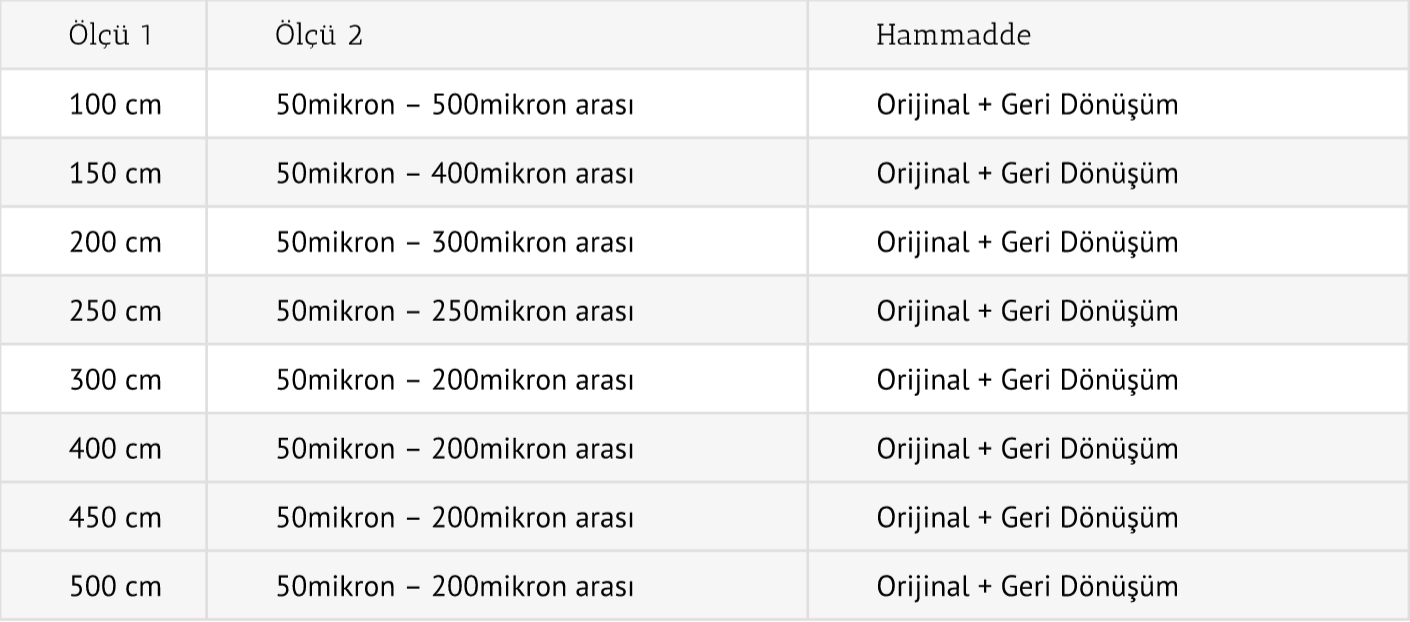Image resolution: width=1410 pixels, height=622 pixels.
Task: Click Orijinal + Geri Dönüşüm in the 100 cm row
Action: pyautogui.click(x=1027, y=104)
